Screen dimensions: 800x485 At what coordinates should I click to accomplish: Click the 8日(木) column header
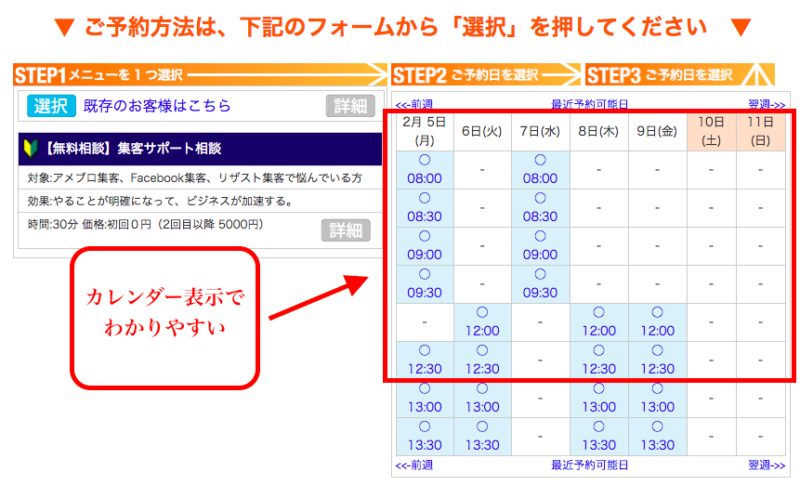click(x=599, y=131)
